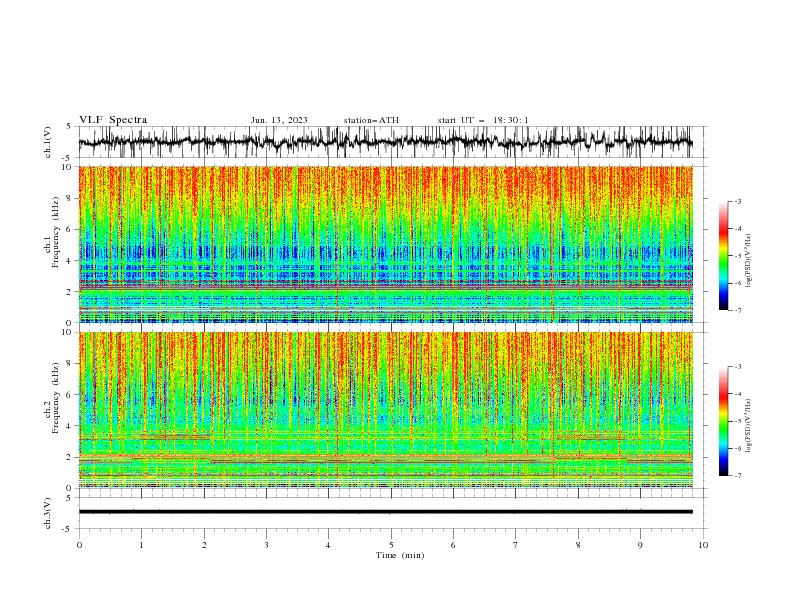Click the ch.1 spectrogram color scale bar
Viewport: 792px width, 612px height.
pos(723,256)
